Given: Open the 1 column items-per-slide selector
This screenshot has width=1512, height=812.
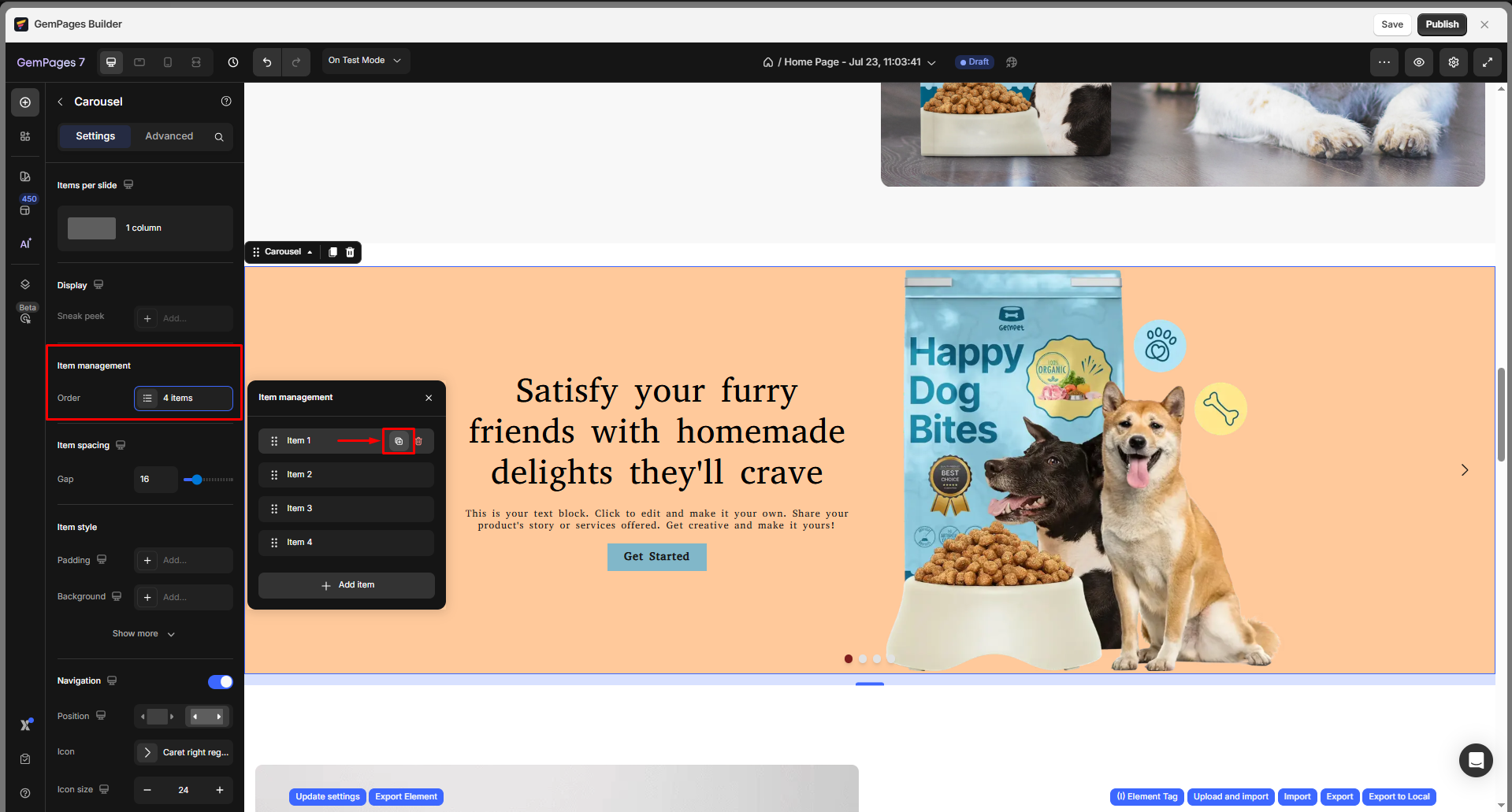Looking at the screenshot, I should pos(145,228).
